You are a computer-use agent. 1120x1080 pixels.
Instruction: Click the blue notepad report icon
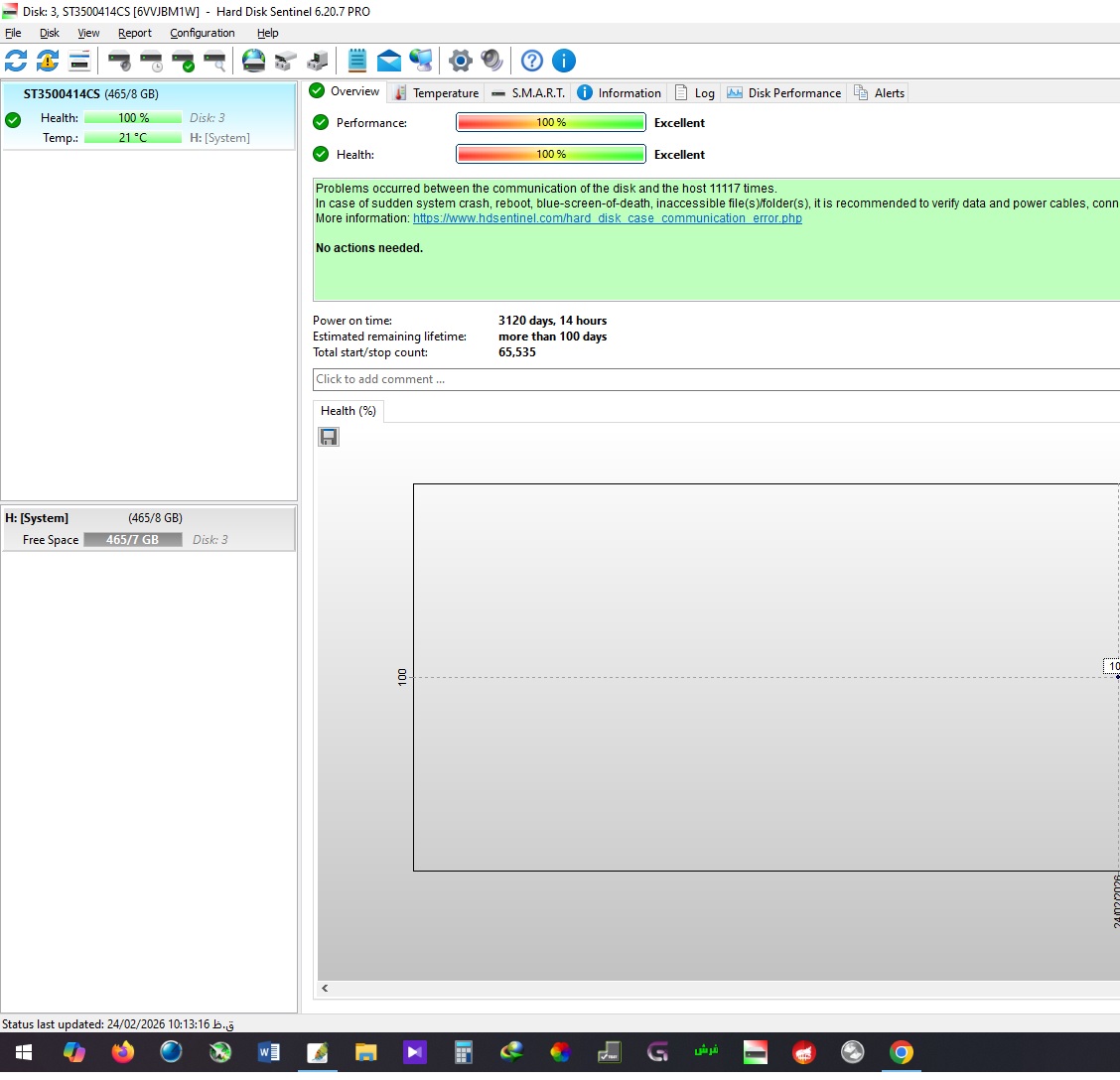pos(357,61)
